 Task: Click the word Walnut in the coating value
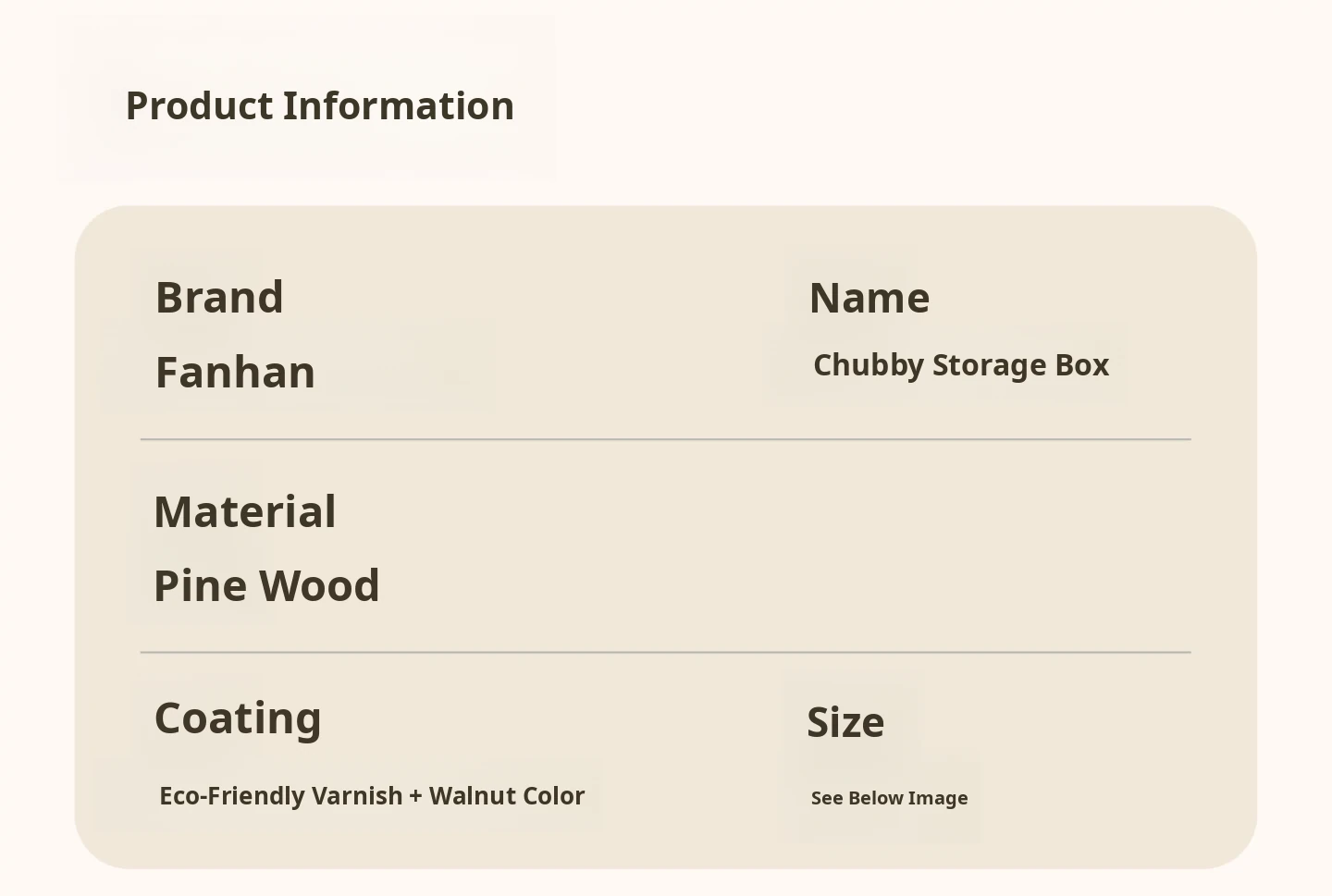472,796
